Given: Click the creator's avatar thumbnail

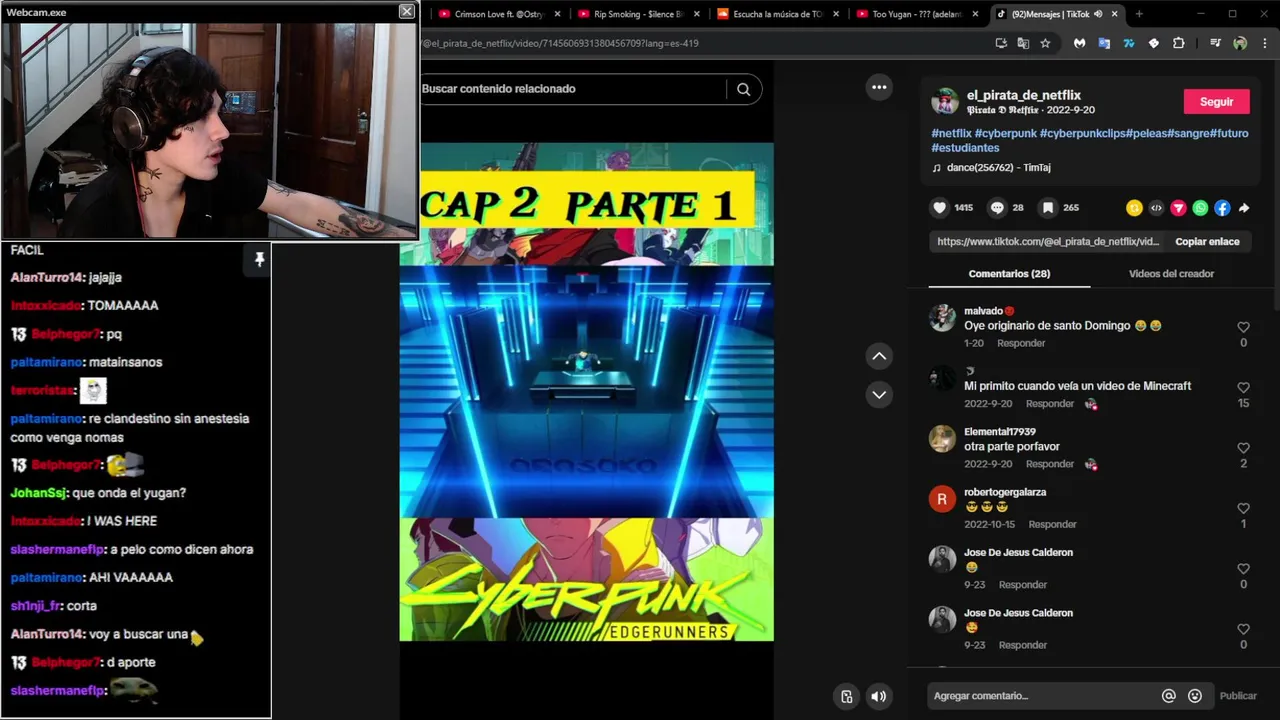Looking at the screenshot, I should click(x=944, y=101).
